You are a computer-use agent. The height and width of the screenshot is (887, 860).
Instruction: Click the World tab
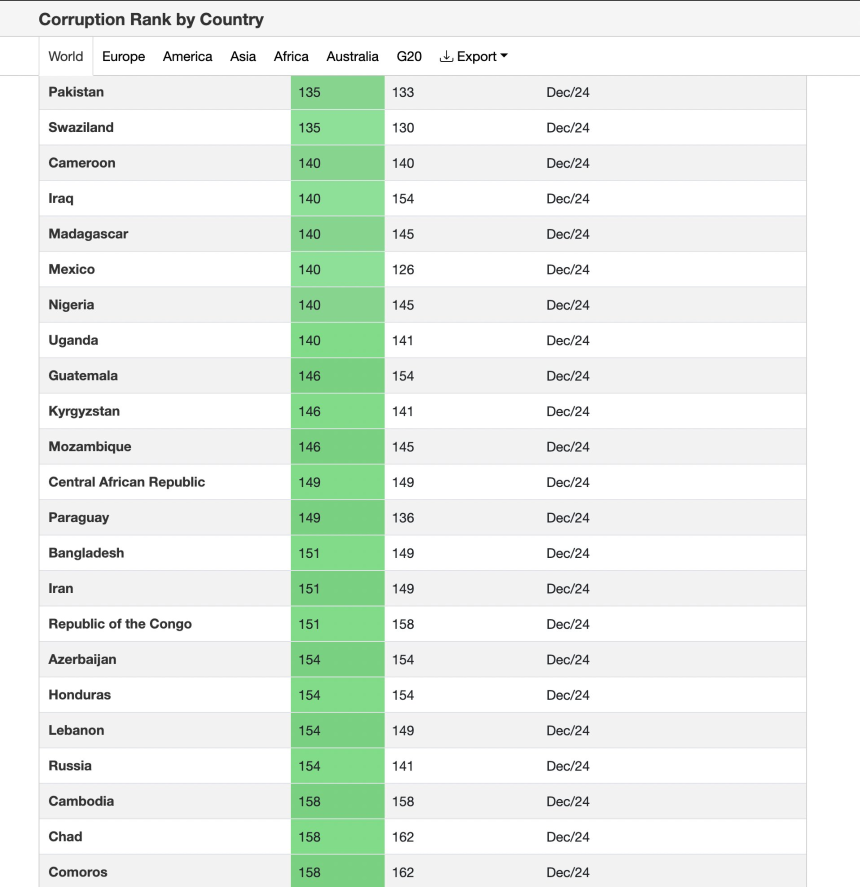pos(66,56)
